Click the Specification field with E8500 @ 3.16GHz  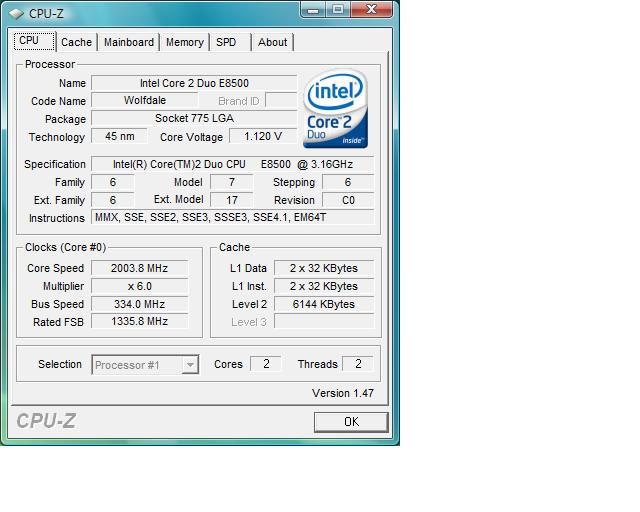pyautogui.click(x=232, y=164)
